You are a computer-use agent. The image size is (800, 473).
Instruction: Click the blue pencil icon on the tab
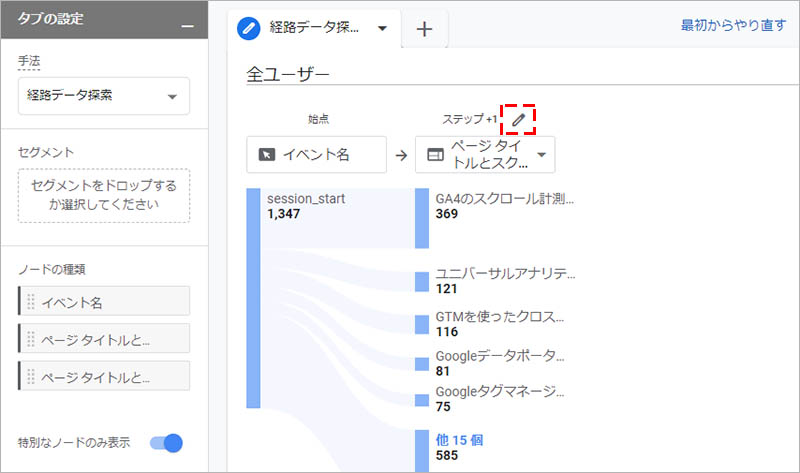(248, 29)
